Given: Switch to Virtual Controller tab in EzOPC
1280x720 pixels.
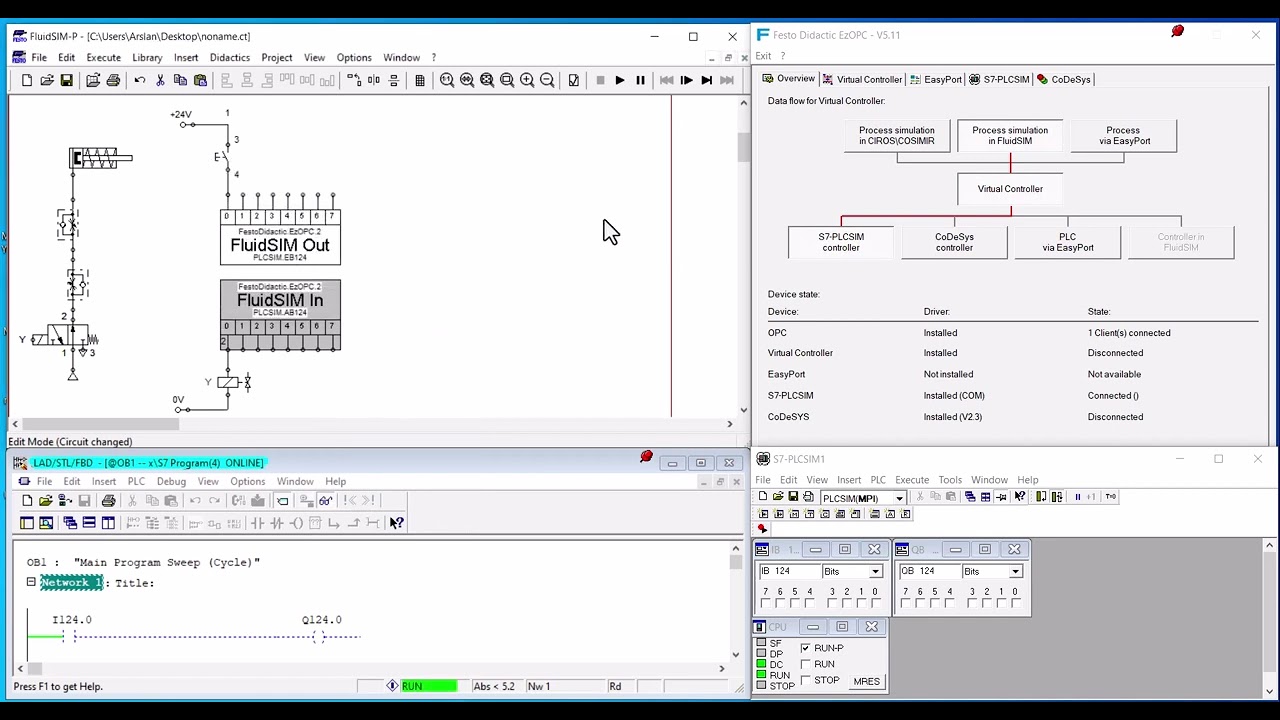Looking at the screenshot, I should (862, 79).
